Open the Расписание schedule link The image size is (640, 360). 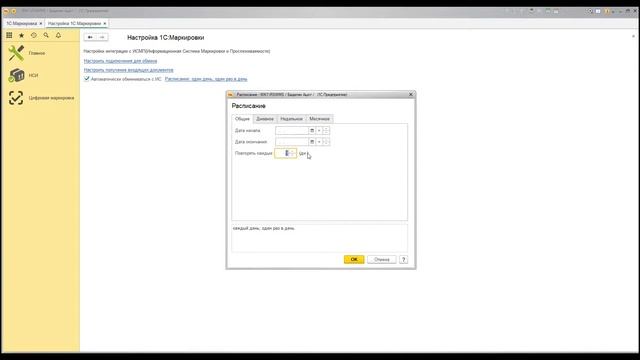206,79
